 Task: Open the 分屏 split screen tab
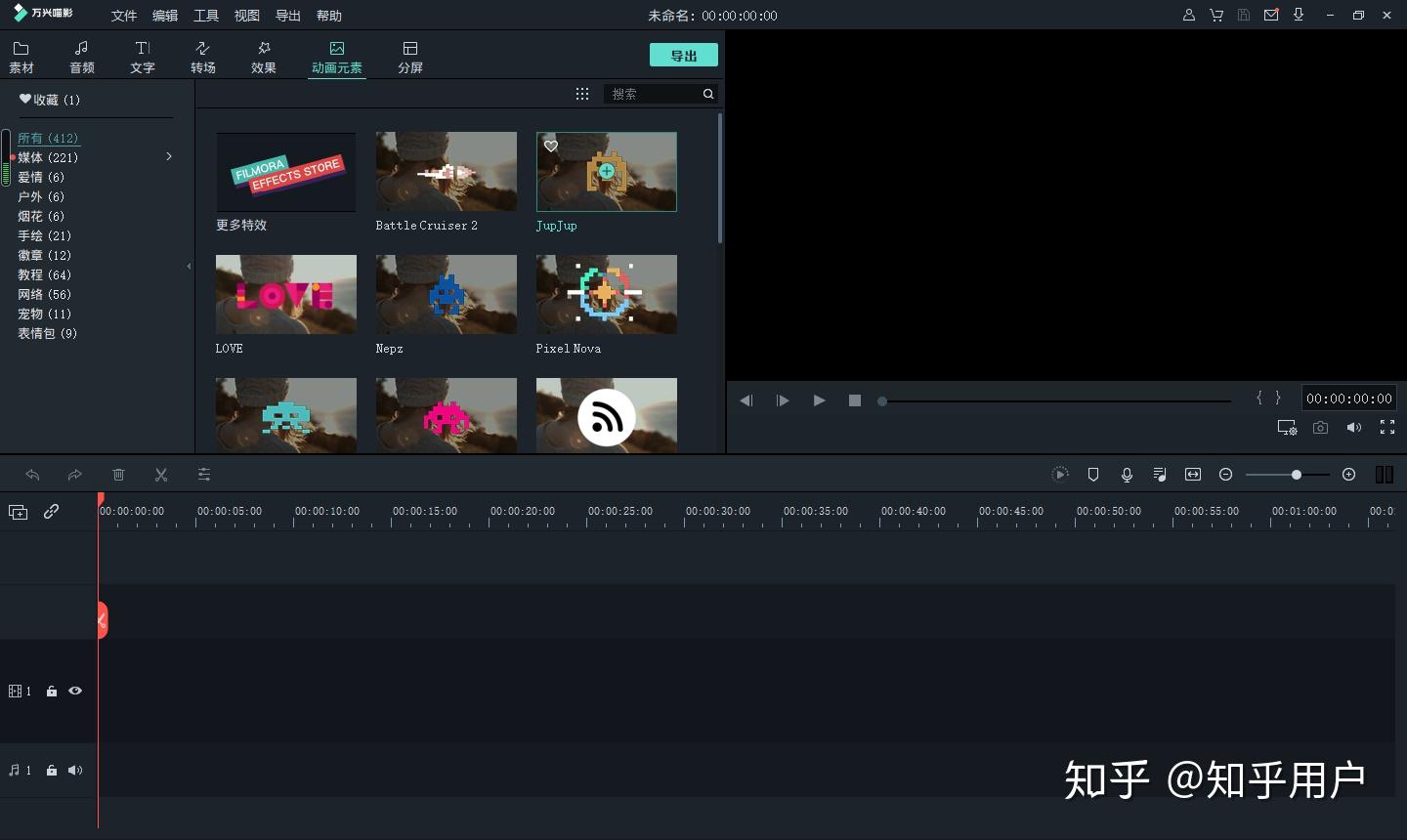click(410, 58)
